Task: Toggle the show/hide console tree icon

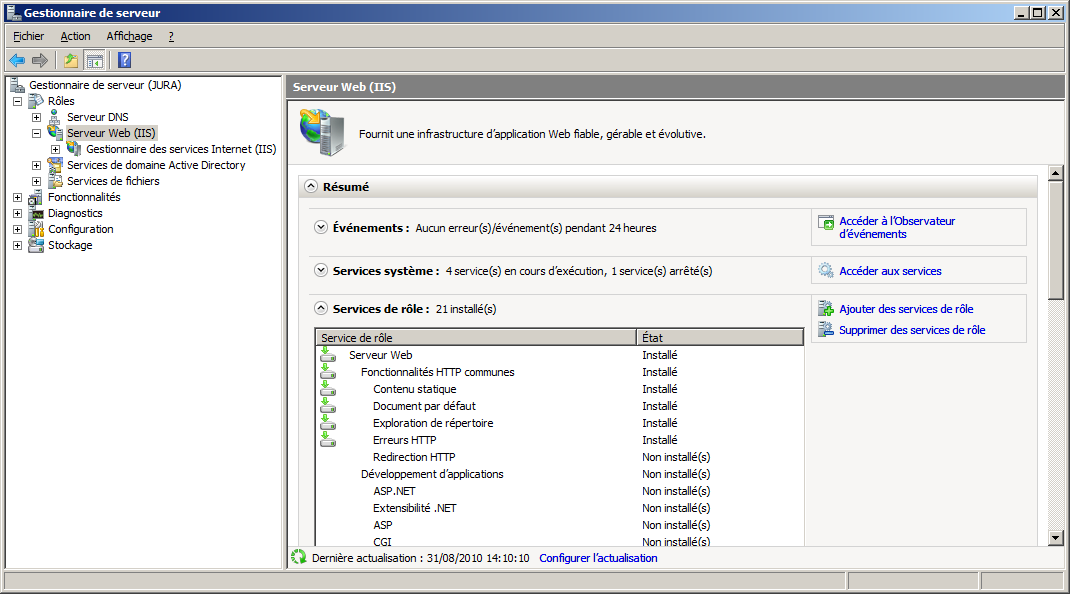Action: (94, 60)
